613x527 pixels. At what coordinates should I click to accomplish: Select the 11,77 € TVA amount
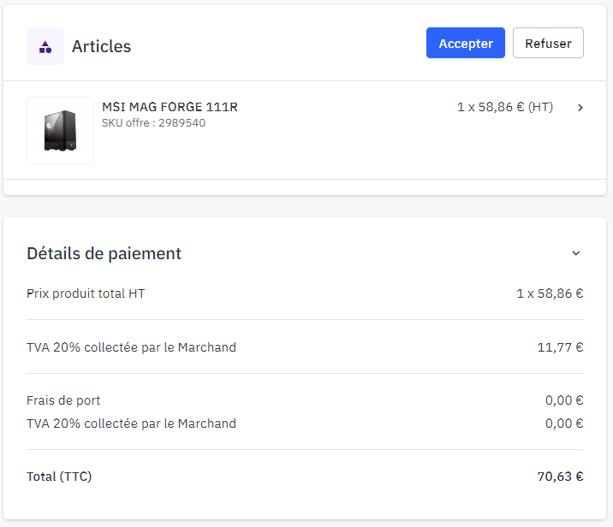click(x=560, y=347)
